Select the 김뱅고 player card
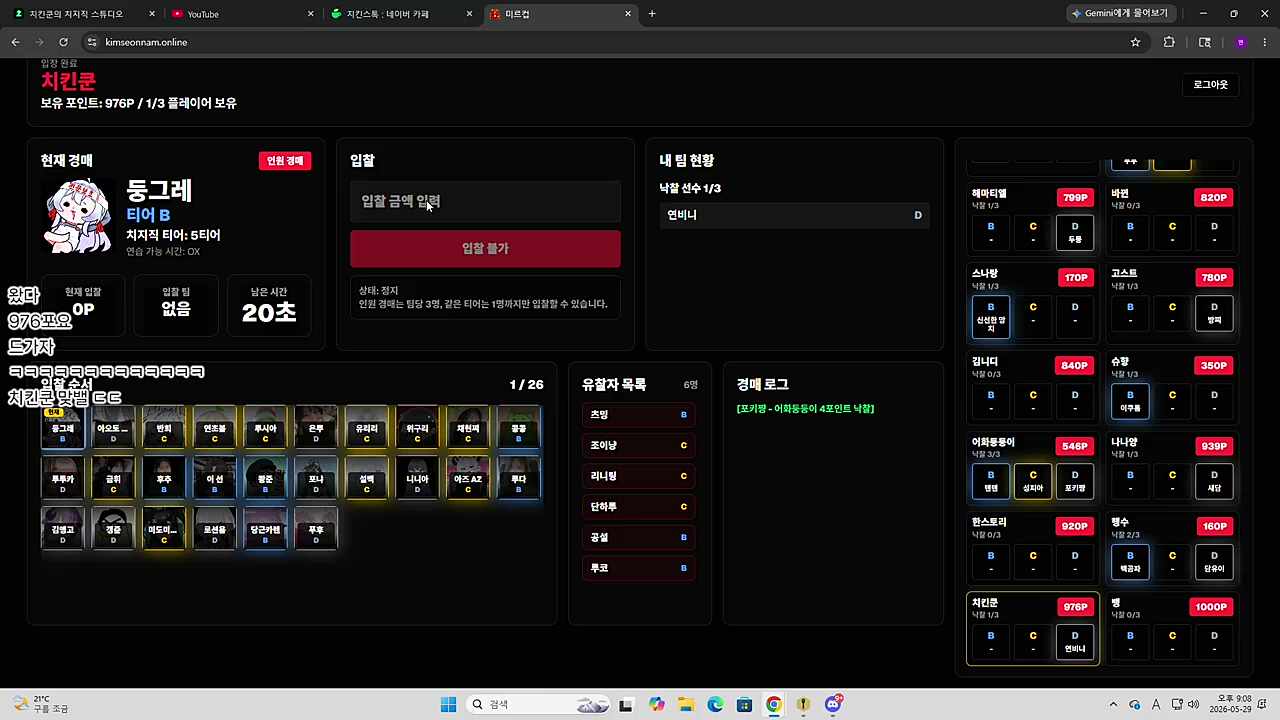 pyautogui.click(x=63, y=529)
